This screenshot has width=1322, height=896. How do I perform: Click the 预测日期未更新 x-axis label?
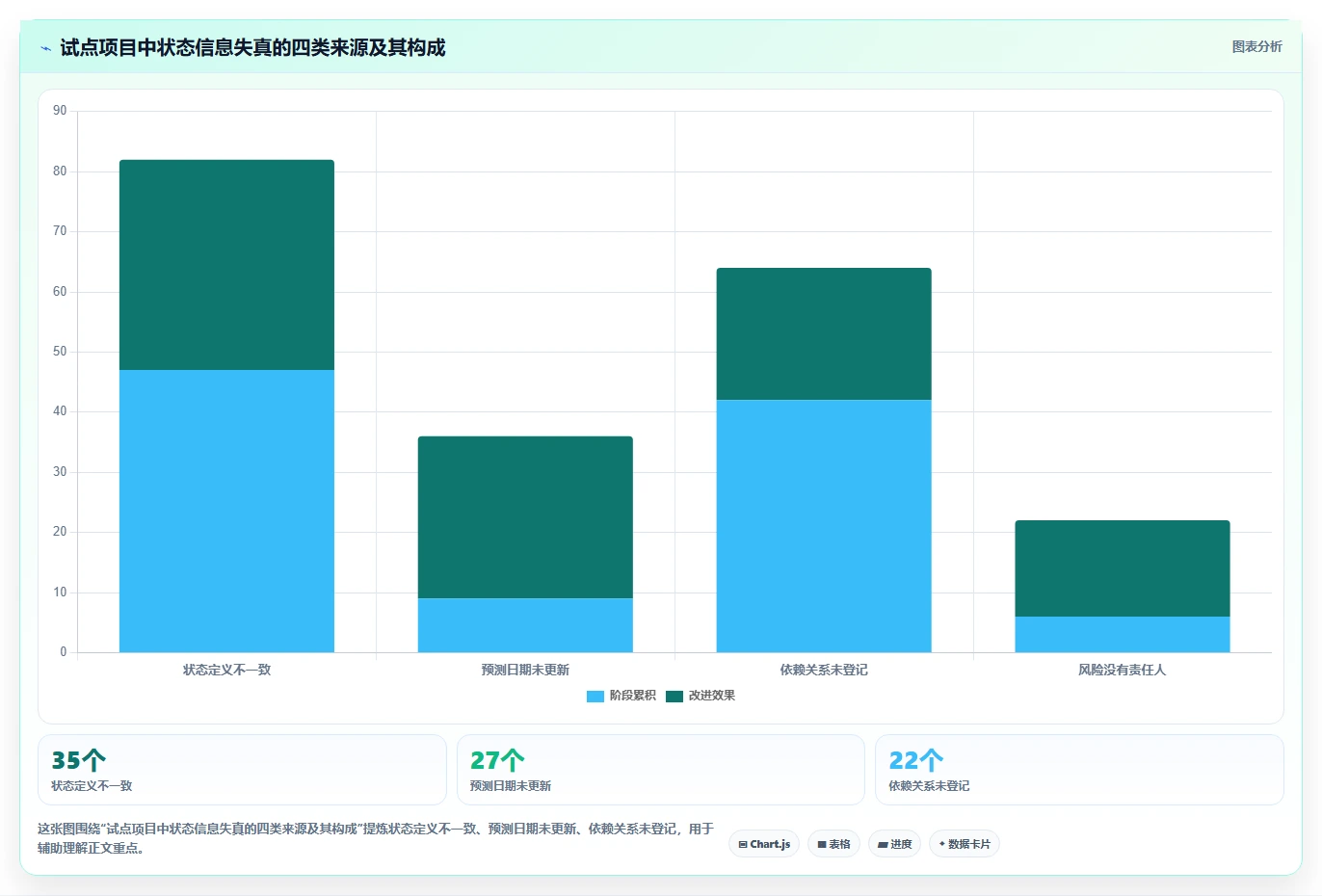click(525, 670)
